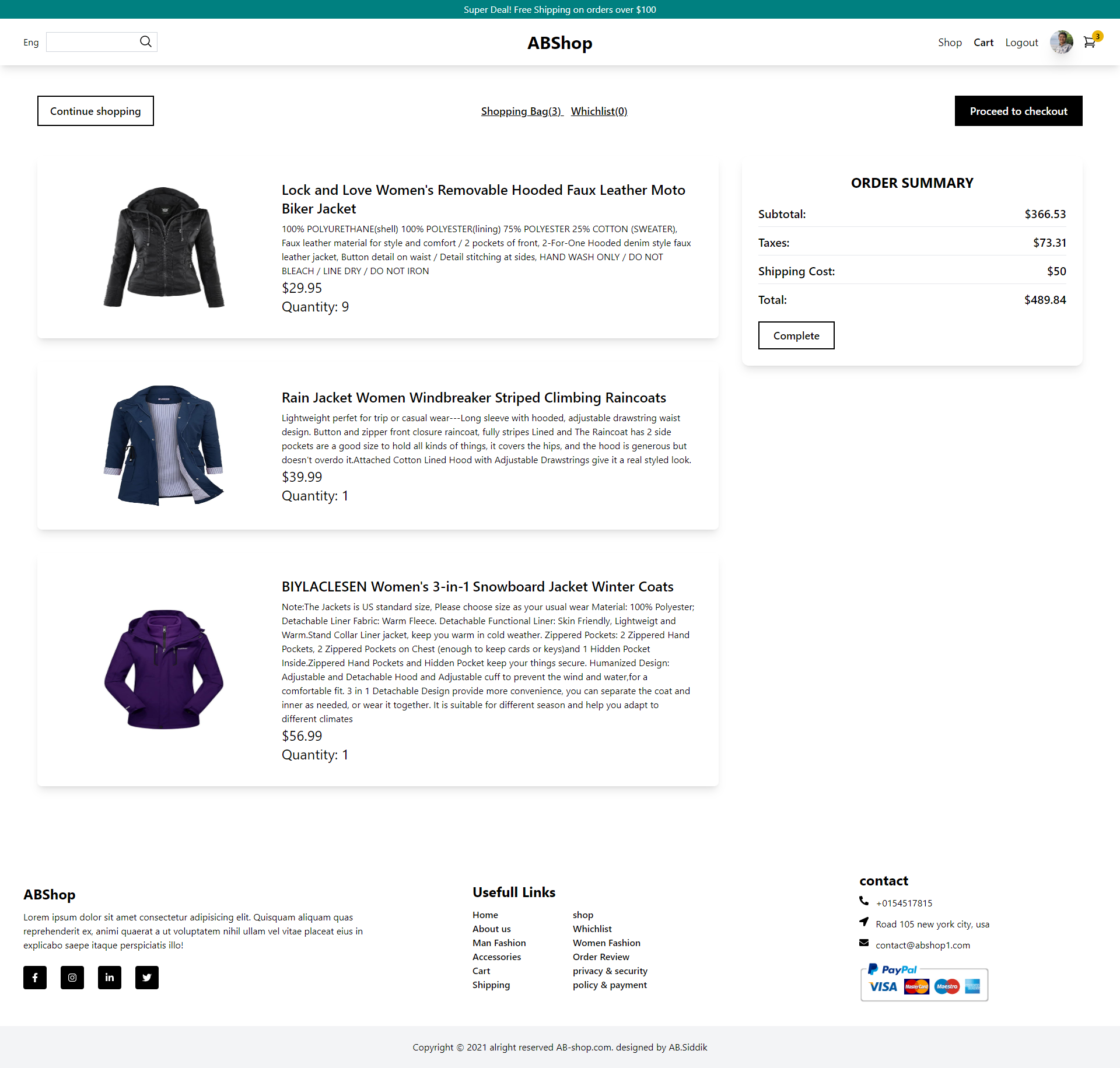Click the email envelope icon in contact section

coord(863,944)
